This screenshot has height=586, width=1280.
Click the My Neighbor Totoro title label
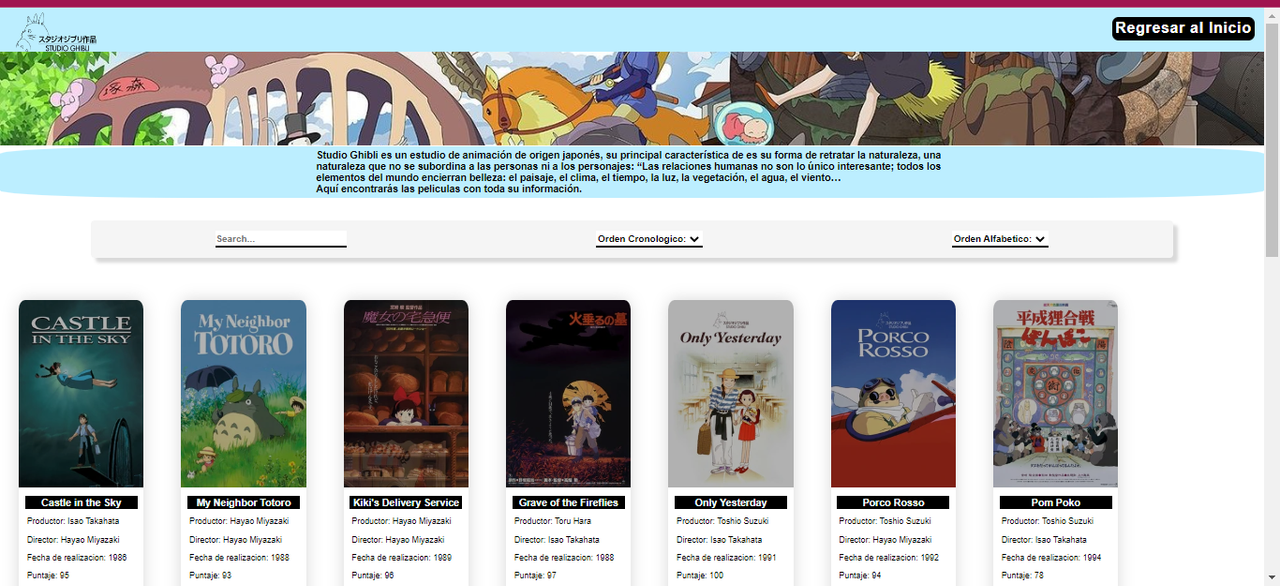[x=244, y=503]
